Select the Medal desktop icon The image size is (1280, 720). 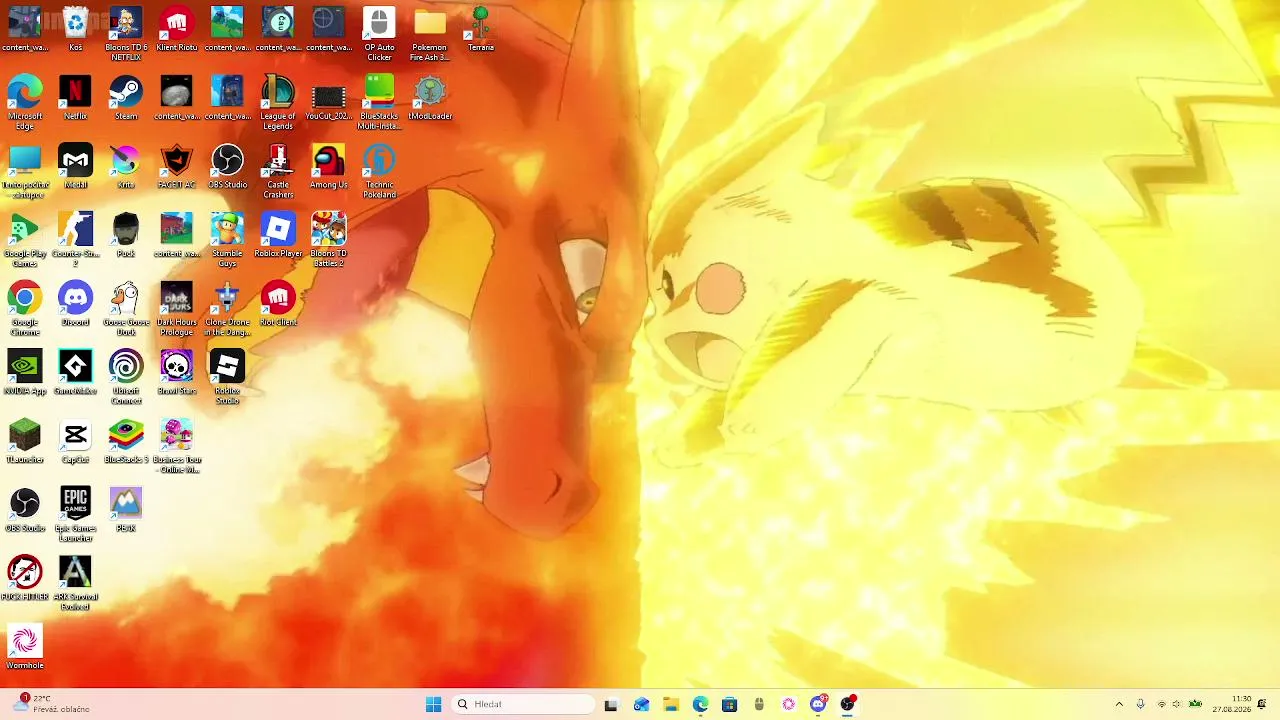(75, 167)
